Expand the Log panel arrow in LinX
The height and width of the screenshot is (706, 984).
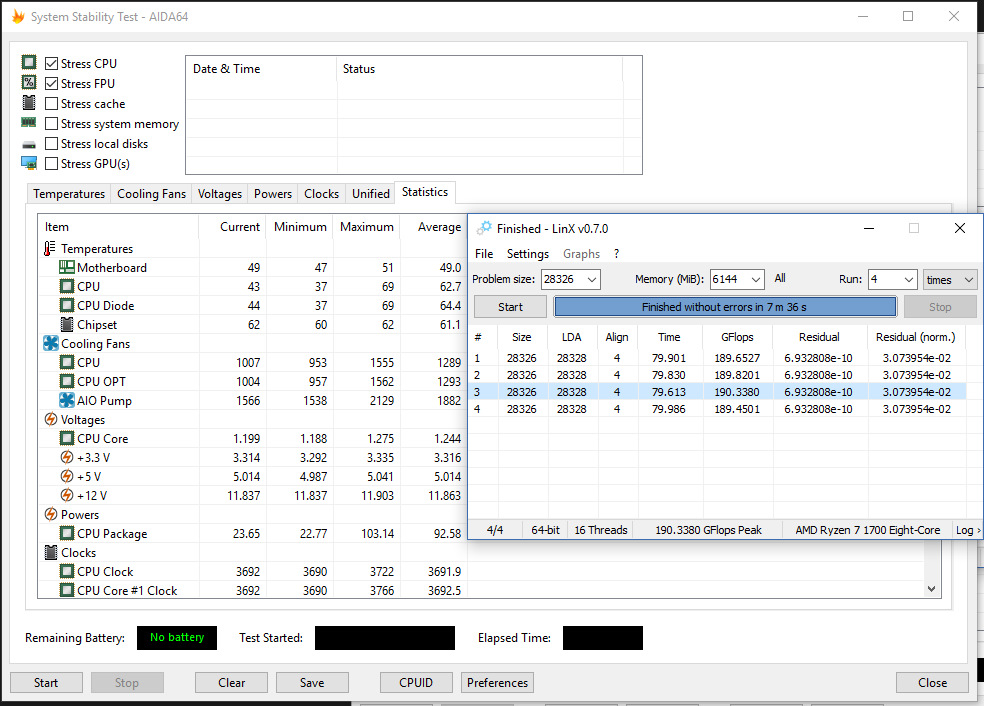(x=978, y=530)
